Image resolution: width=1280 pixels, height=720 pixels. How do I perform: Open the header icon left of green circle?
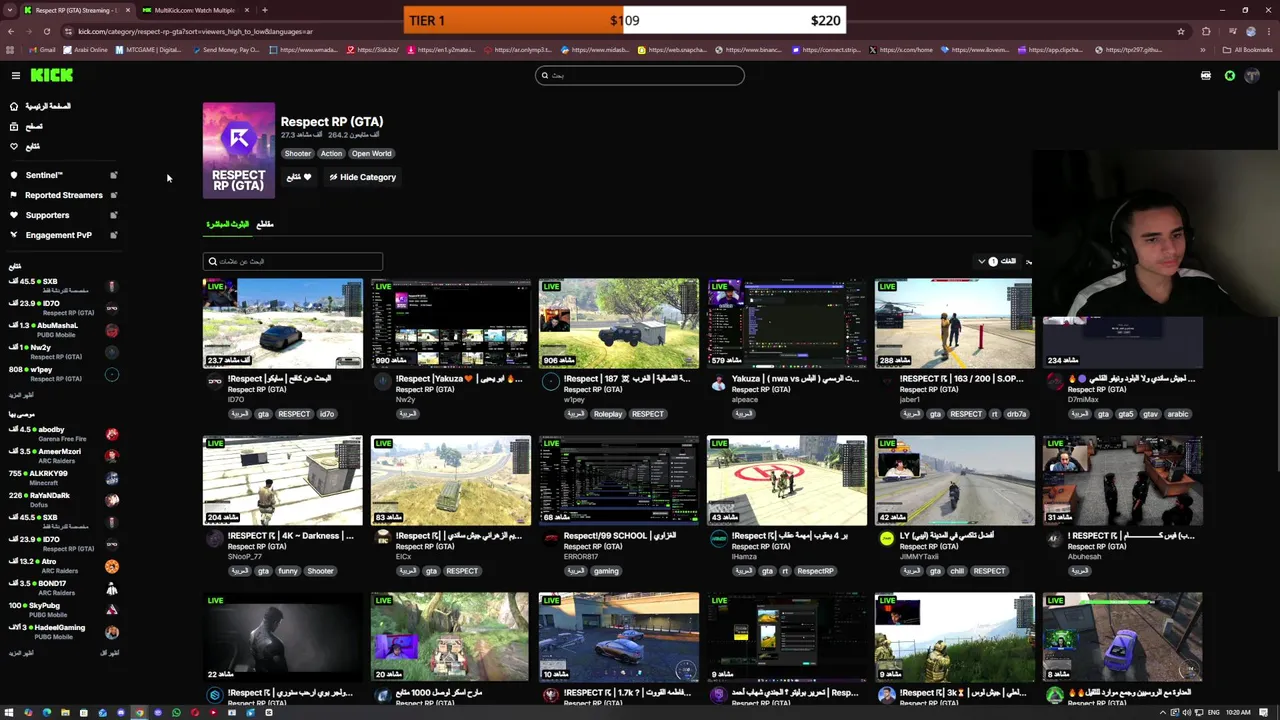(1206, 76)
